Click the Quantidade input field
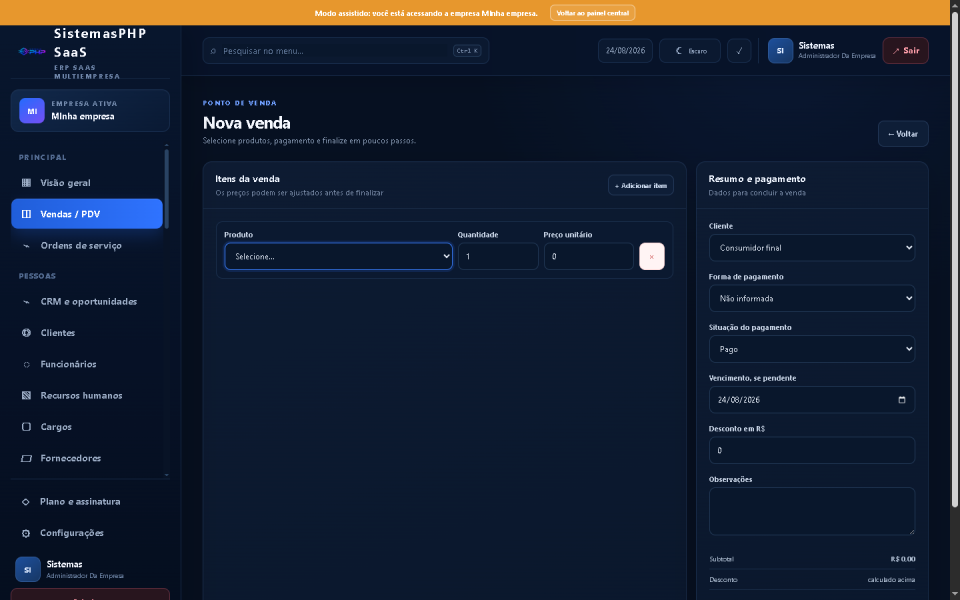960x600 pixels. (498, 257)
